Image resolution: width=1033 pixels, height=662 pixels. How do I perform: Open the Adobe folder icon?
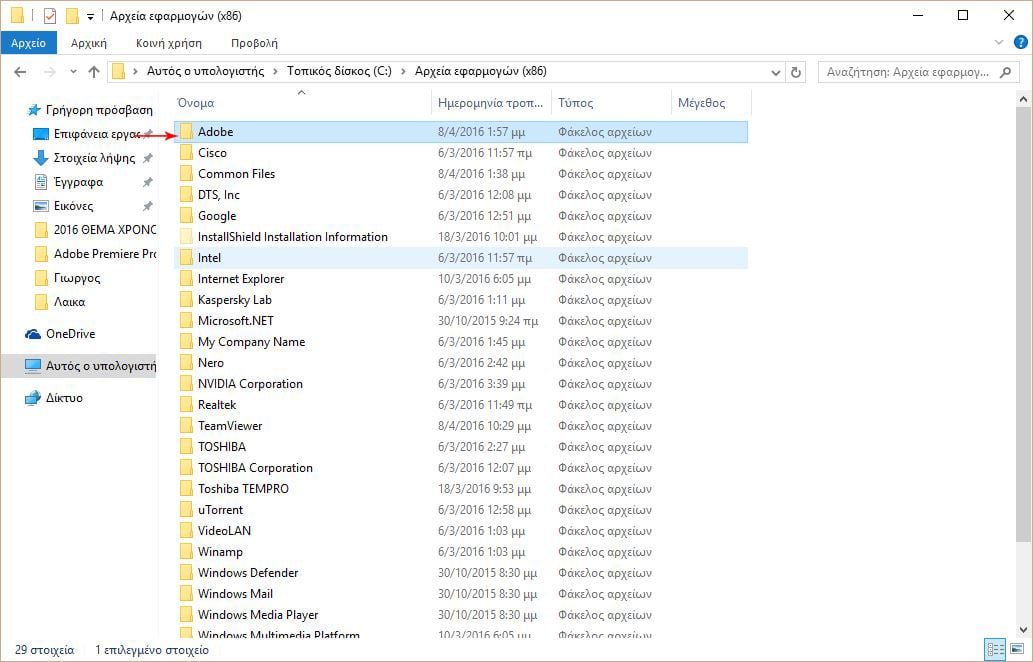tap(186, 132)
